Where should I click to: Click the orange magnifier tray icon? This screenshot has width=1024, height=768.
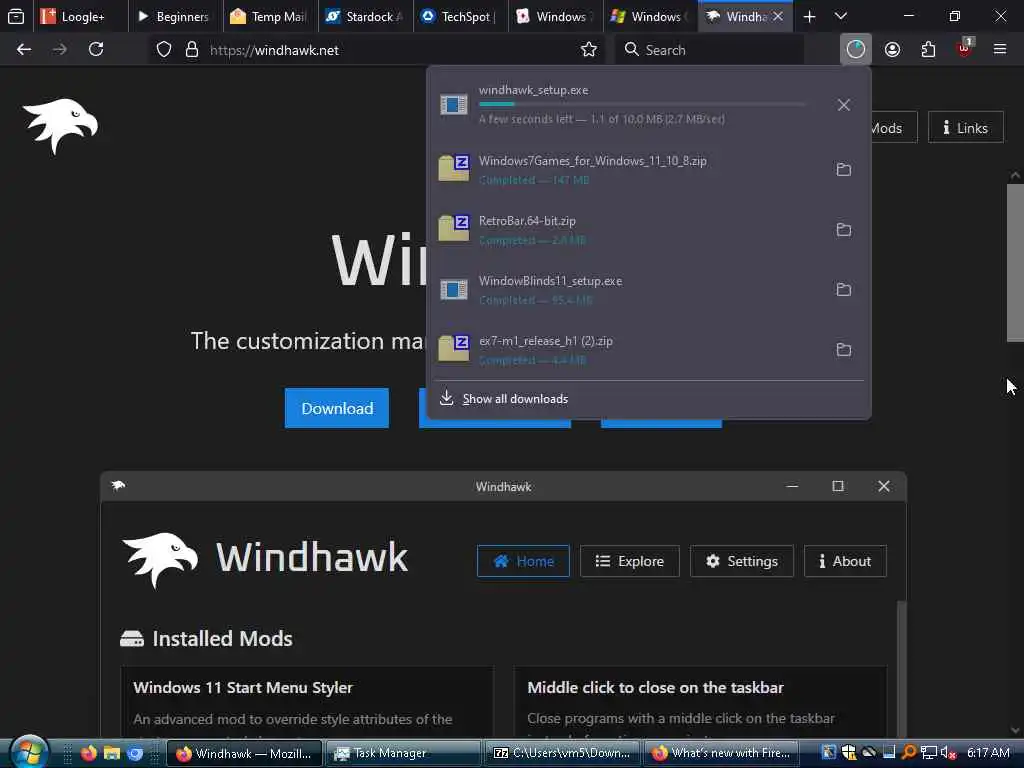click(908, 753)
